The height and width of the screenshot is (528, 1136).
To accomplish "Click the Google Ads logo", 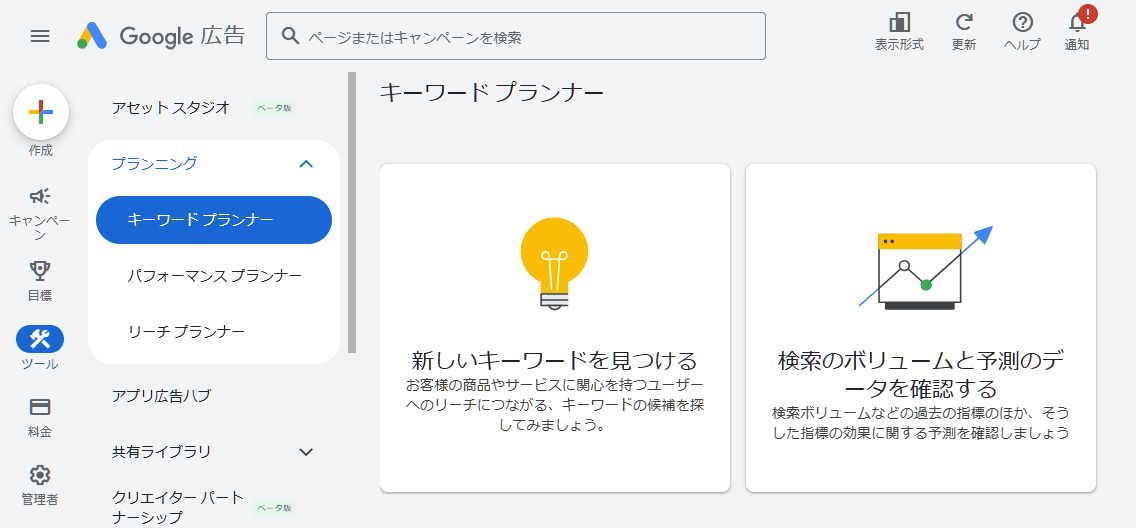I will [161, 36].
